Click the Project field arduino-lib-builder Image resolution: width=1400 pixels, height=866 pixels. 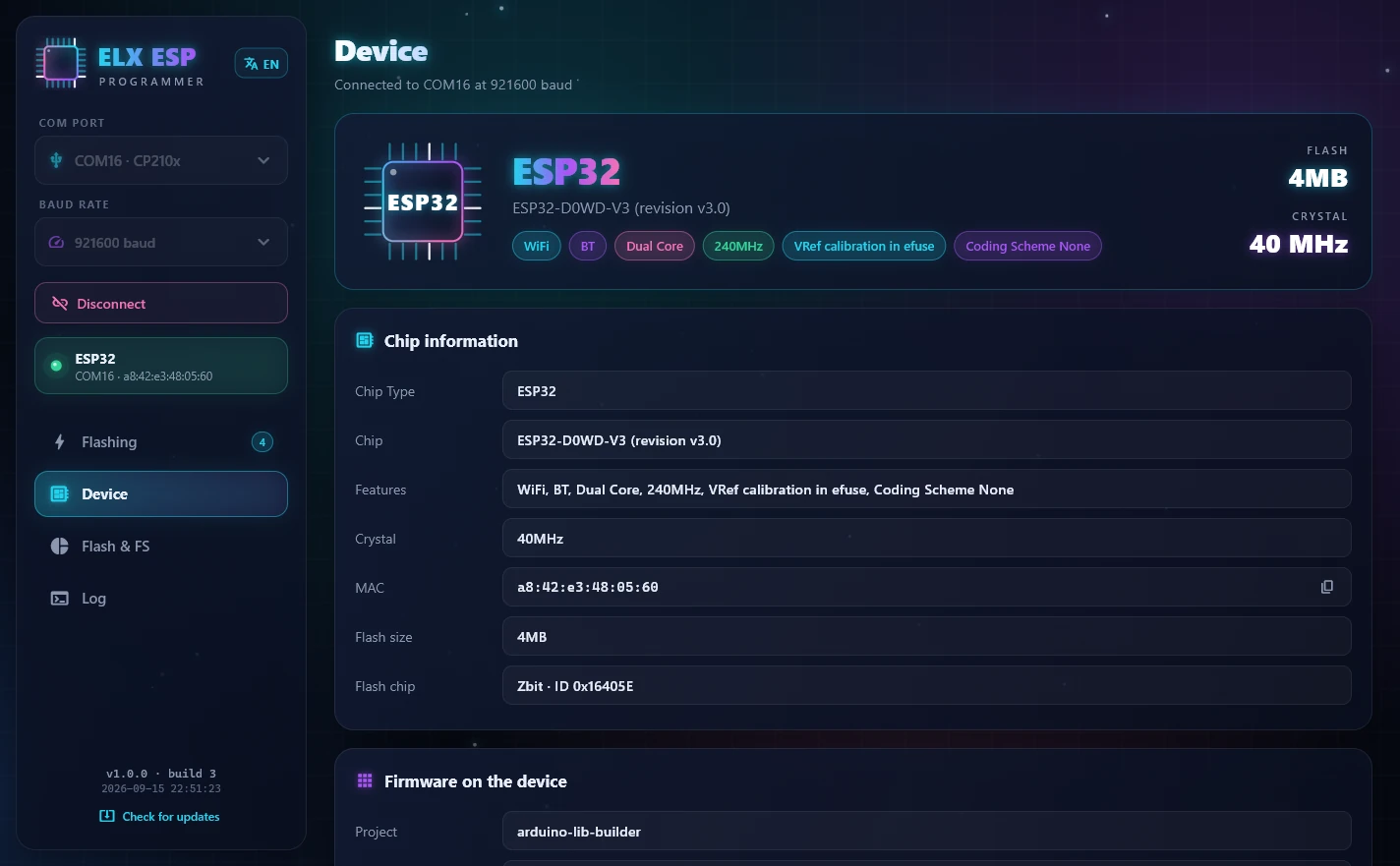pos(927,831)
